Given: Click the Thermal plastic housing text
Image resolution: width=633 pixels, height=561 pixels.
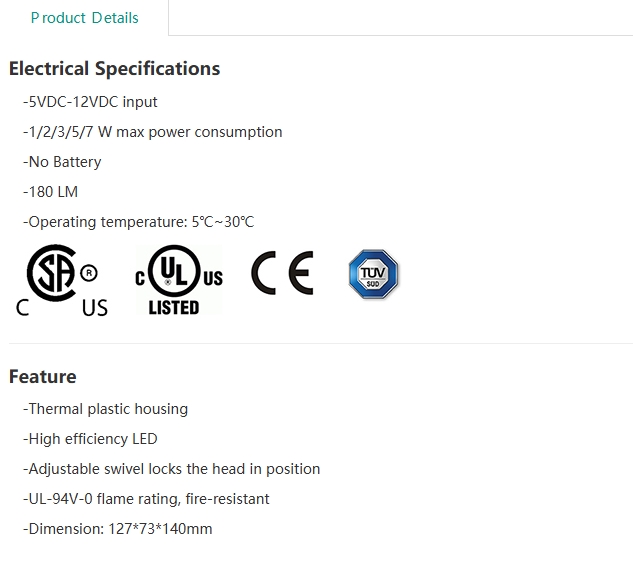Looking at the screenshot, I should 105,409.
